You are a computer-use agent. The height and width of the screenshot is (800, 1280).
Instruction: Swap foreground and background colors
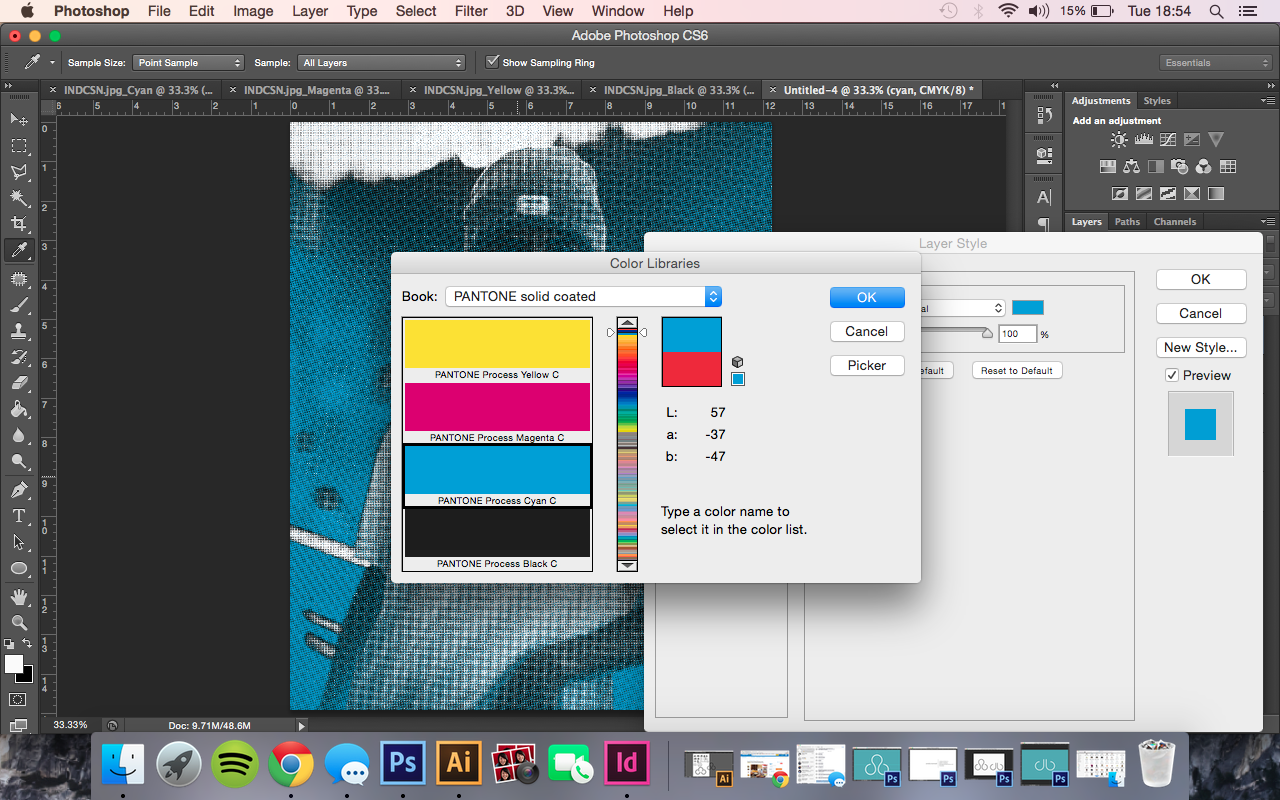pyautogui.click(x=28, y=644)
